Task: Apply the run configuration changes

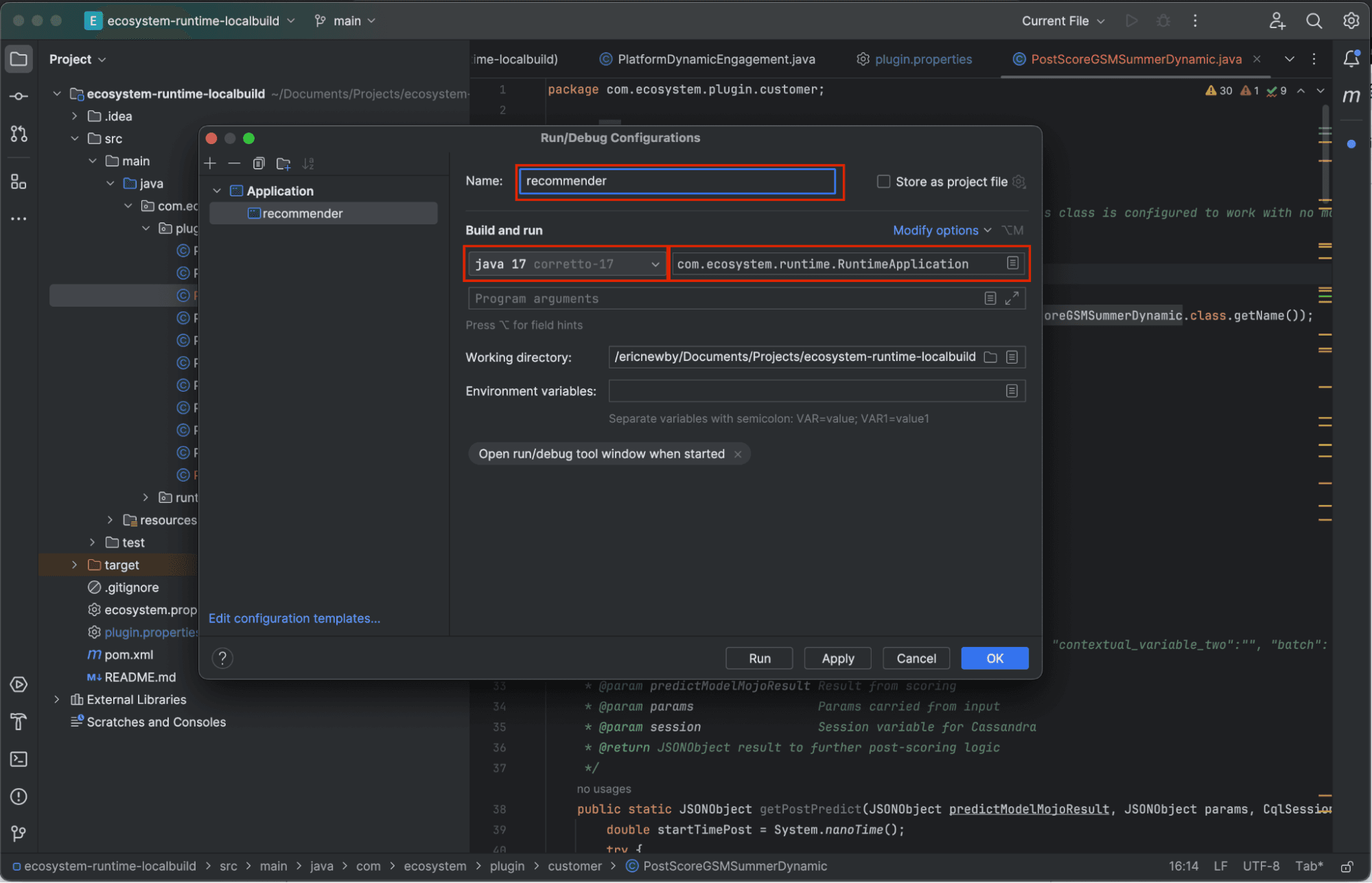Action: click(837, 658)
